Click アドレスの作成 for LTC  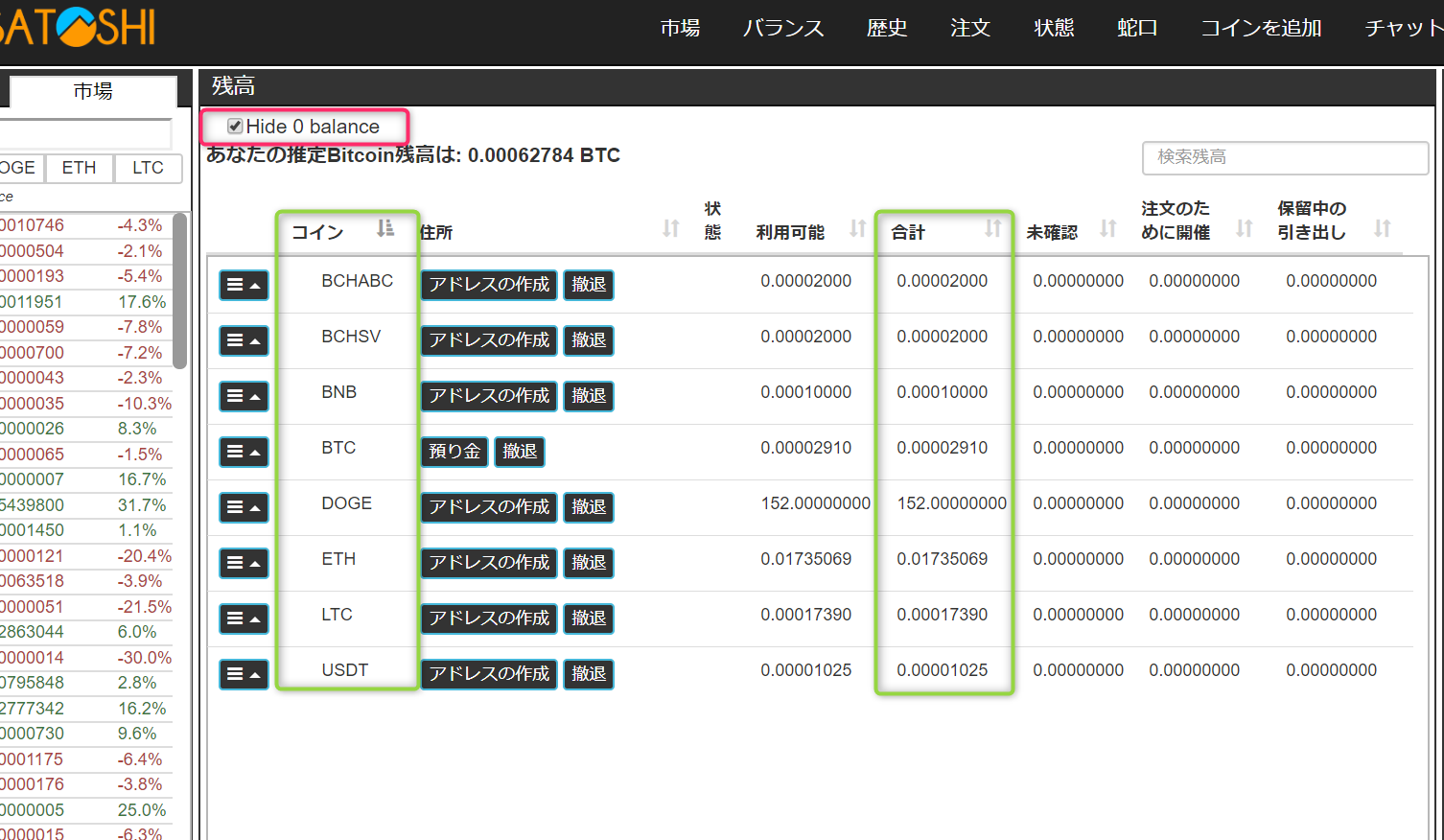pyautogui.click(x=489, y=618)
